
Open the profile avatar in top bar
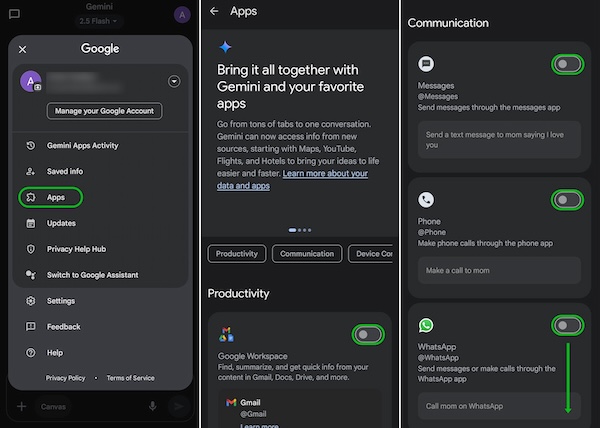tap(181, 14)
